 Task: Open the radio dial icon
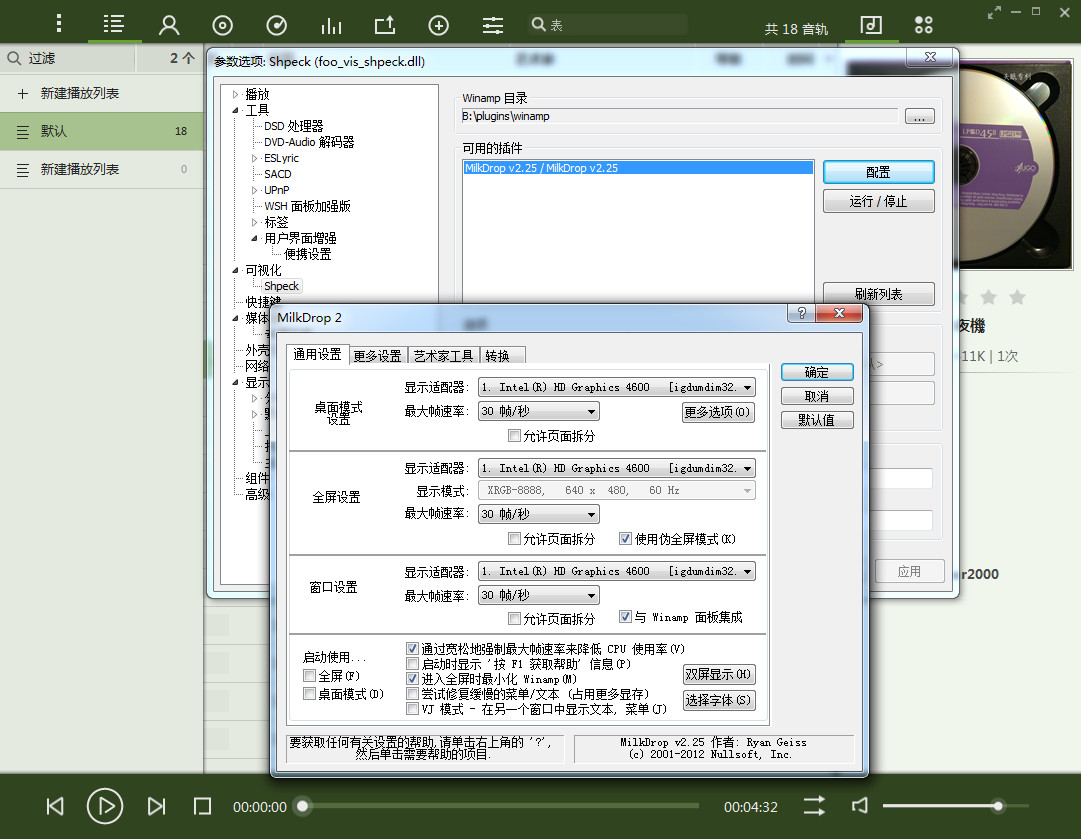(x=276, y=26)
